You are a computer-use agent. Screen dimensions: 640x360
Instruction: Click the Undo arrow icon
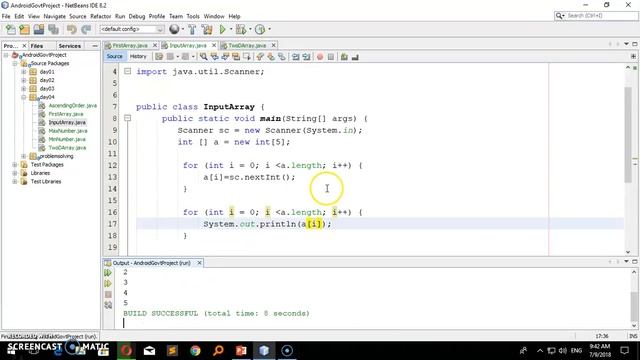pyautogui.click(x=72, y=29)
